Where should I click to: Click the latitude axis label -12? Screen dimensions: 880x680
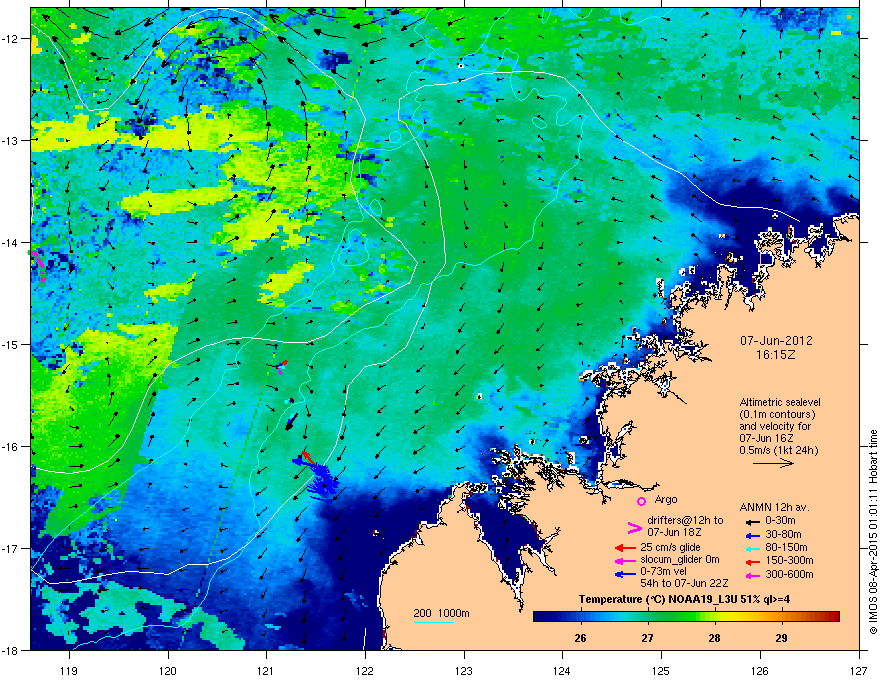click(11, 39)
